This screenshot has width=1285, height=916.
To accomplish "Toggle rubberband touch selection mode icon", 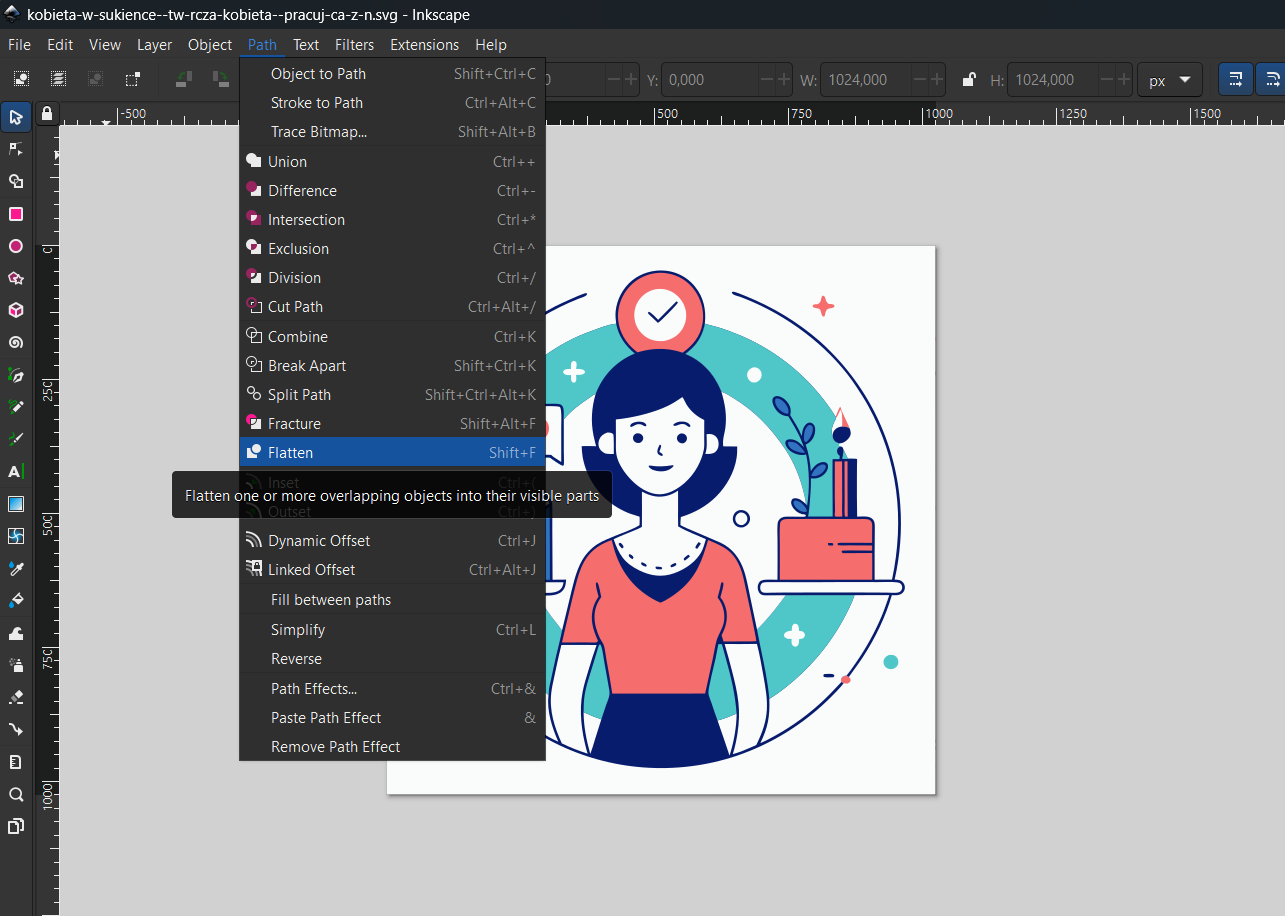I will click(x=132, y=79).
